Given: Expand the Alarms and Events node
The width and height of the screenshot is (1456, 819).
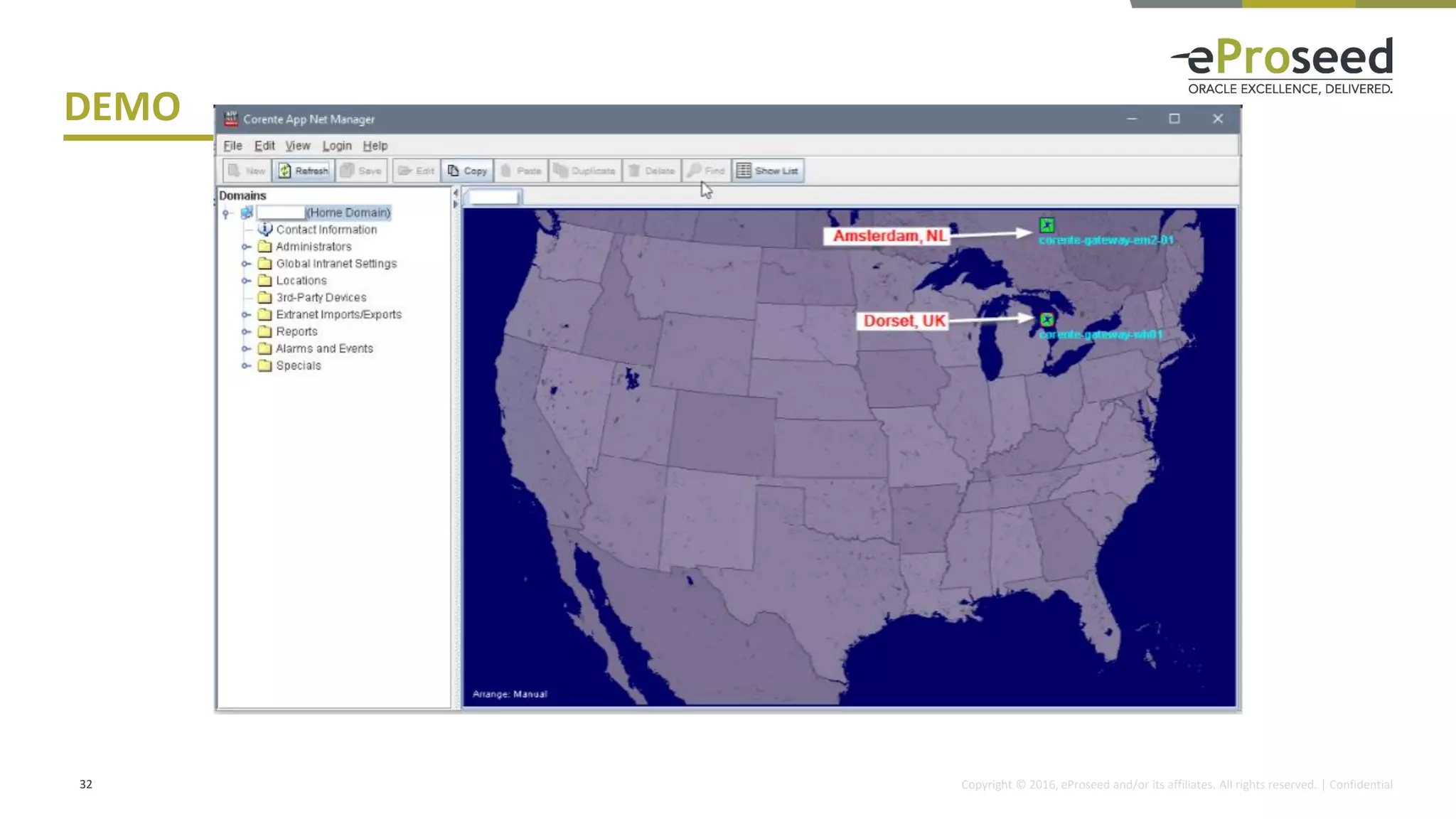Looking at the screenshot, I should (x=246, y=348).
